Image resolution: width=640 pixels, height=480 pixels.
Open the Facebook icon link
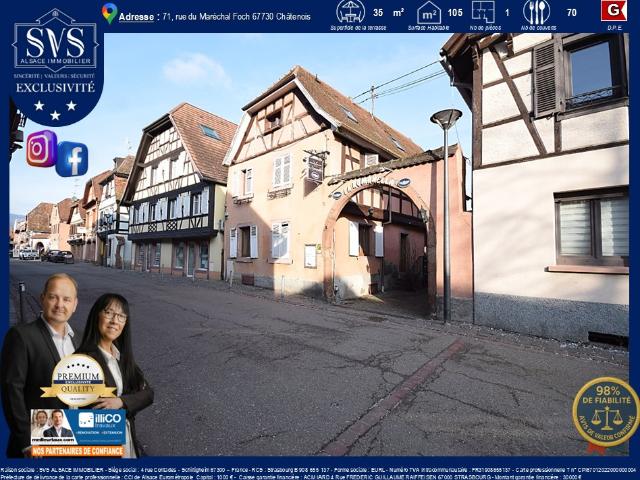(x=72, y=159)
